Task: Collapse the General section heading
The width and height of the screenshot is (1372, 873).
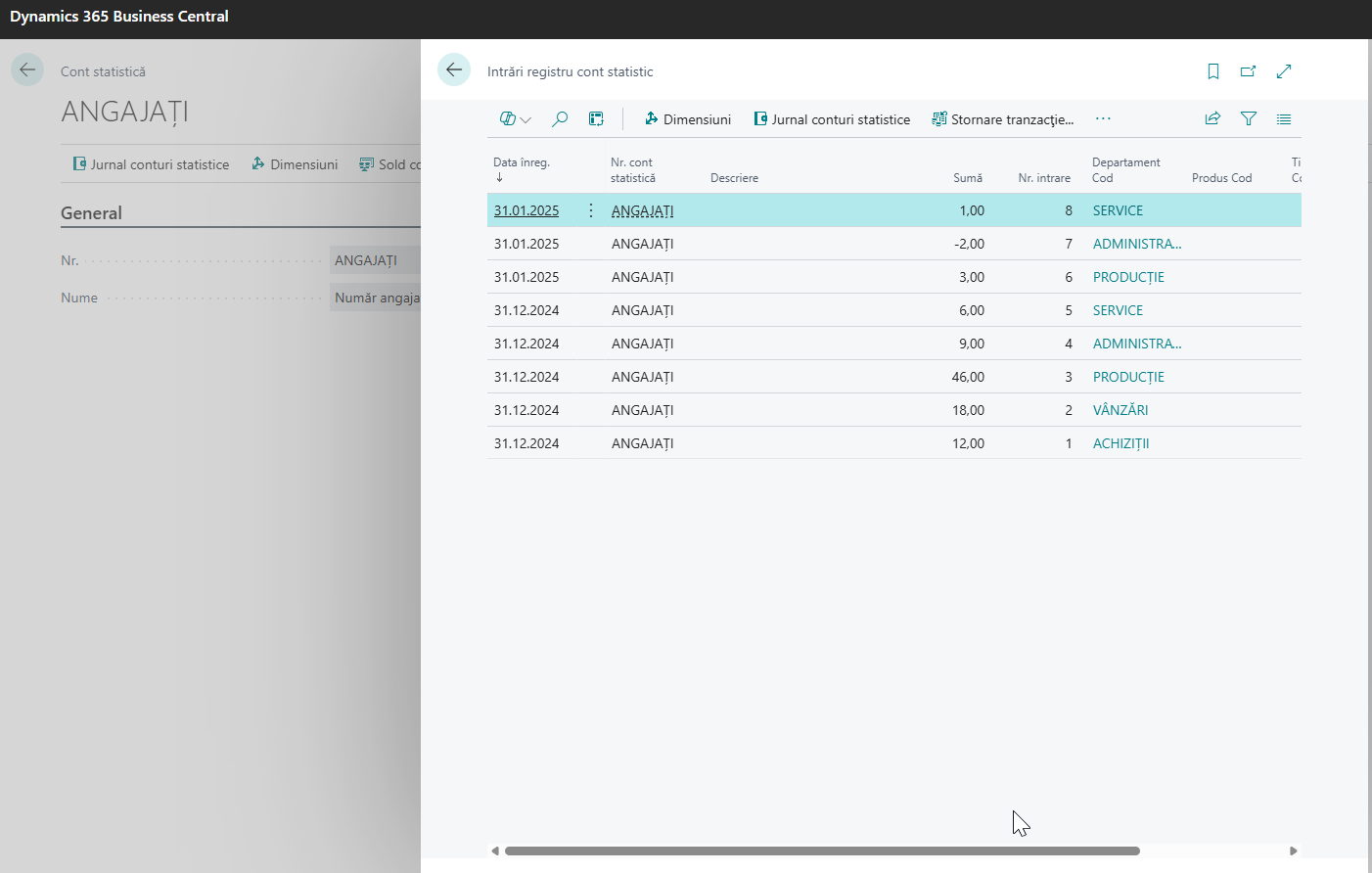Action: tap(91, 213)
